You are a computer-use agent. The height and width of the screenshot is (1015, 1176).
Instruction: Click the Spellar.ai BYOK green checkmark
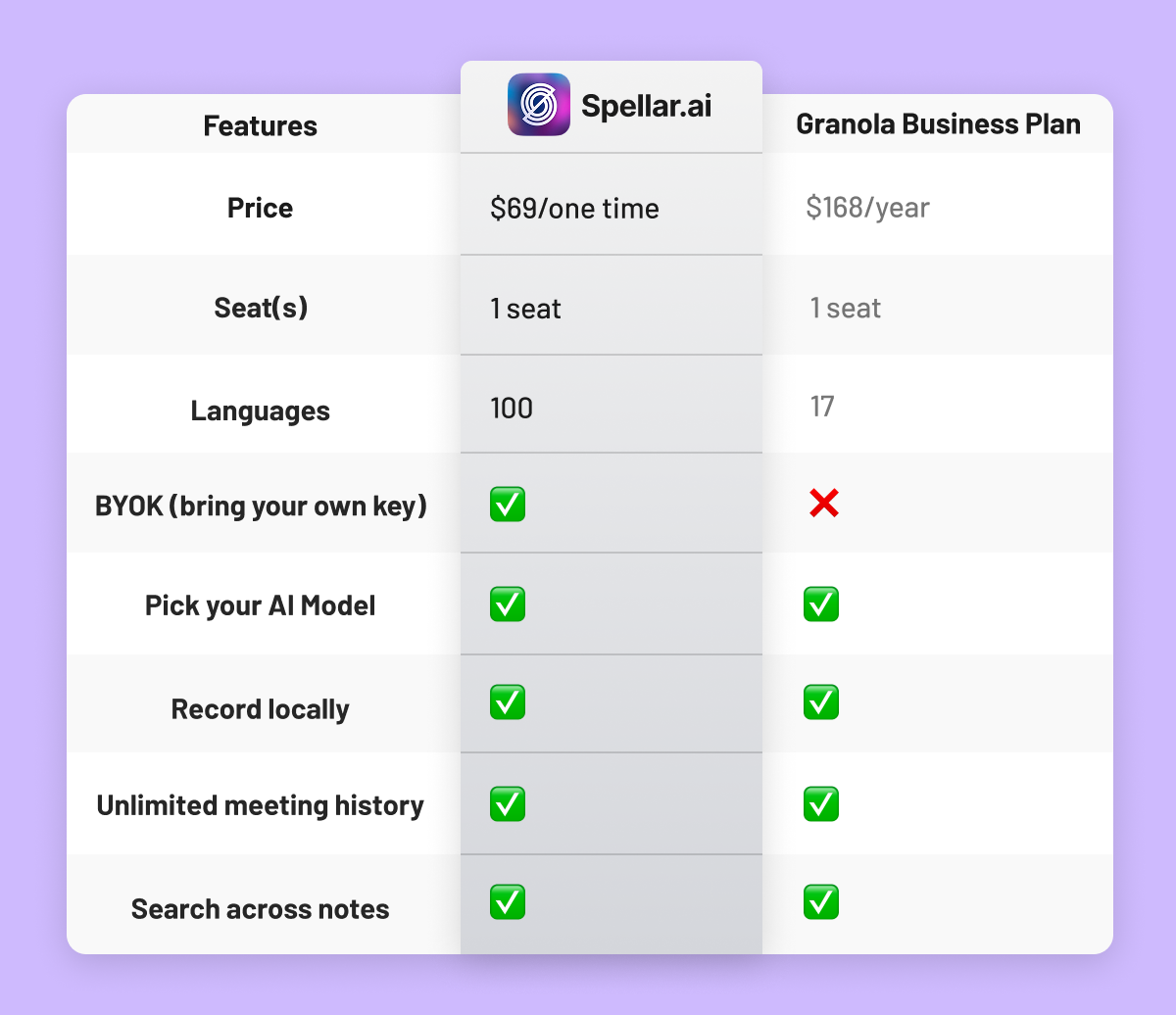tap(508, 505)
